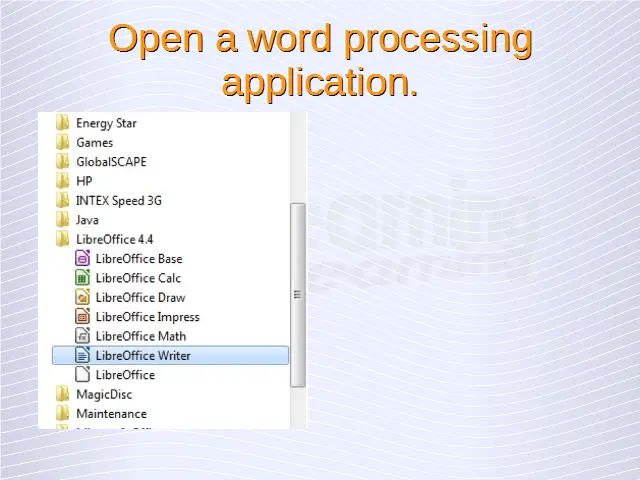
Task: Click the LibreOffice Base database icon
Action: pyautogui.click(x=83, y=258)
